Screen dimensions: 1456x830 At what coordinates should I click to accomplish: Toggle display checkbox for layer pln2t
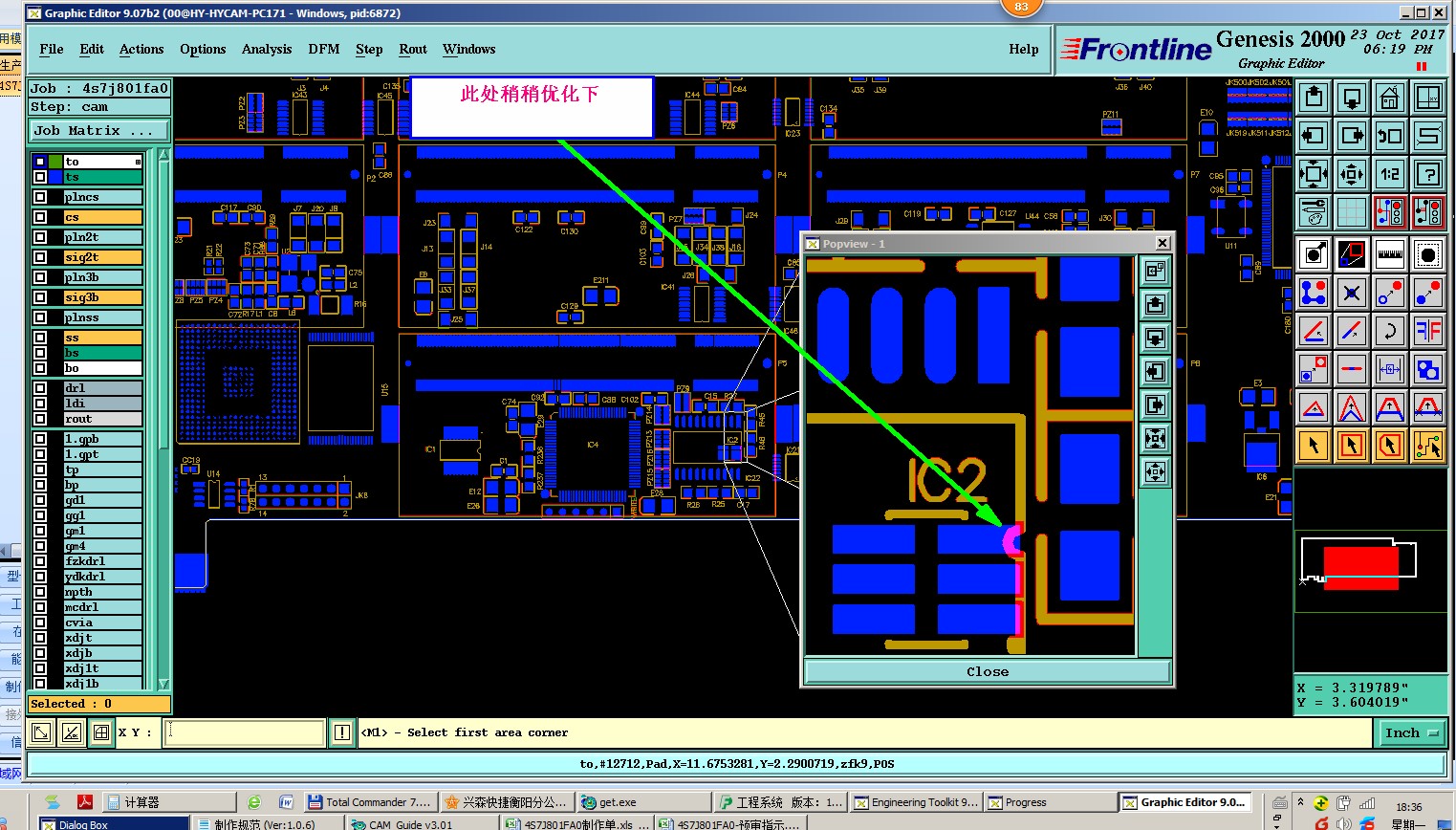pyautogui.click(x=40, y=237)
